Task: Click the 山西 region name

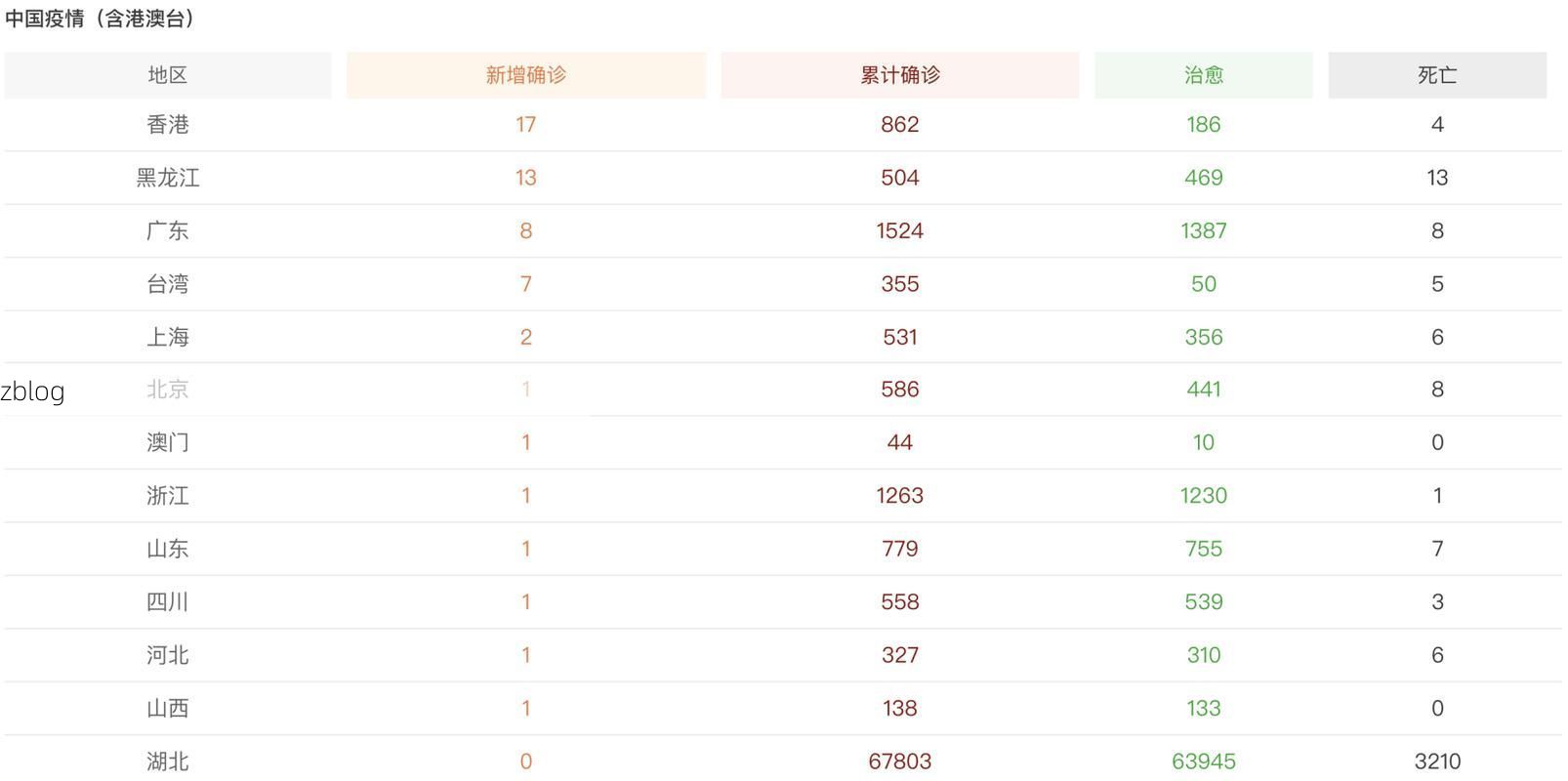Action: (x=168, y=709)
